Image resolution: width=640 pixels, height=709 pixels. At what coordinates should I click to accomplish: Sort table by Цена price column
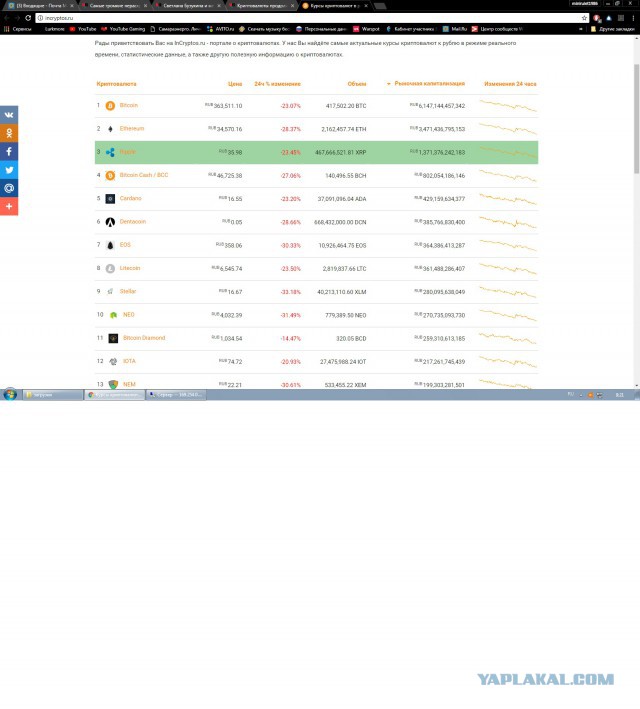click(235, 84)
